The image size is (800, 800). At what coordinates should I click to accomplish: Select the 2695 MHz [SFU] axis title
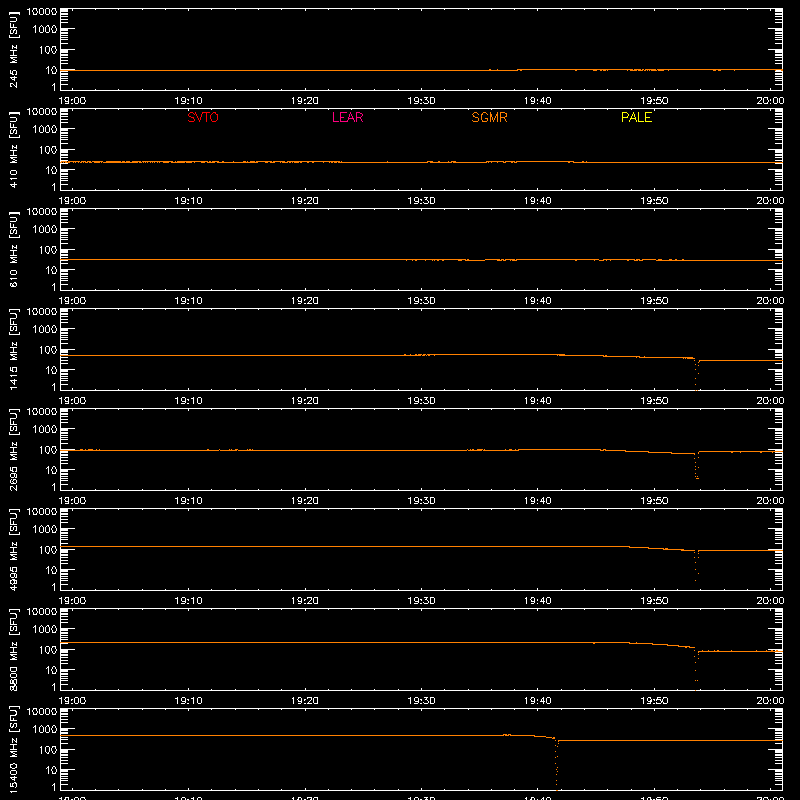(x=13, y=449)
